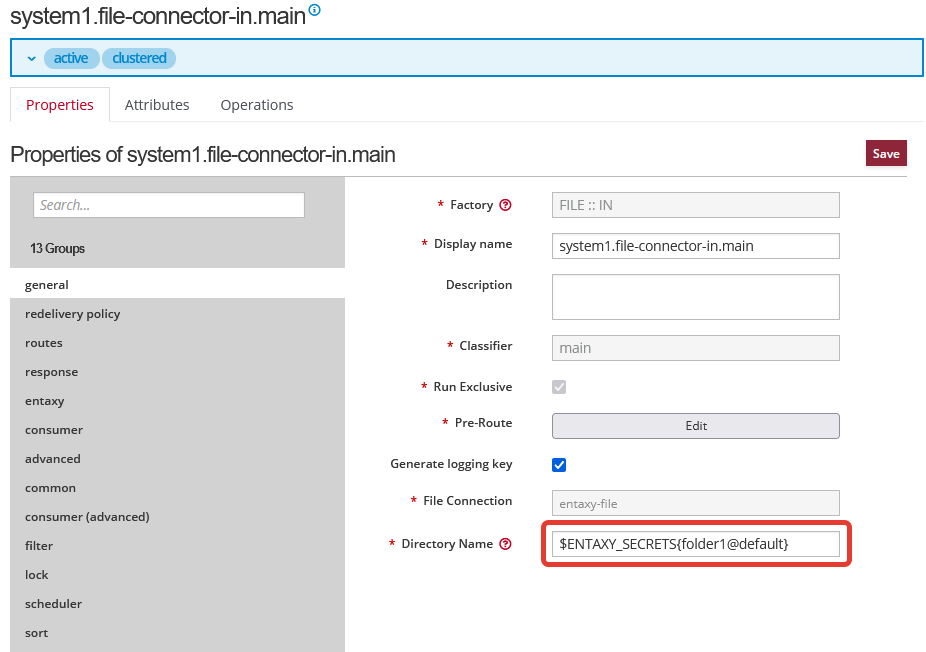Click into the Description text area
Image resolution: width=926 pixels, height=652 pixels.
[x=695, y=296]
